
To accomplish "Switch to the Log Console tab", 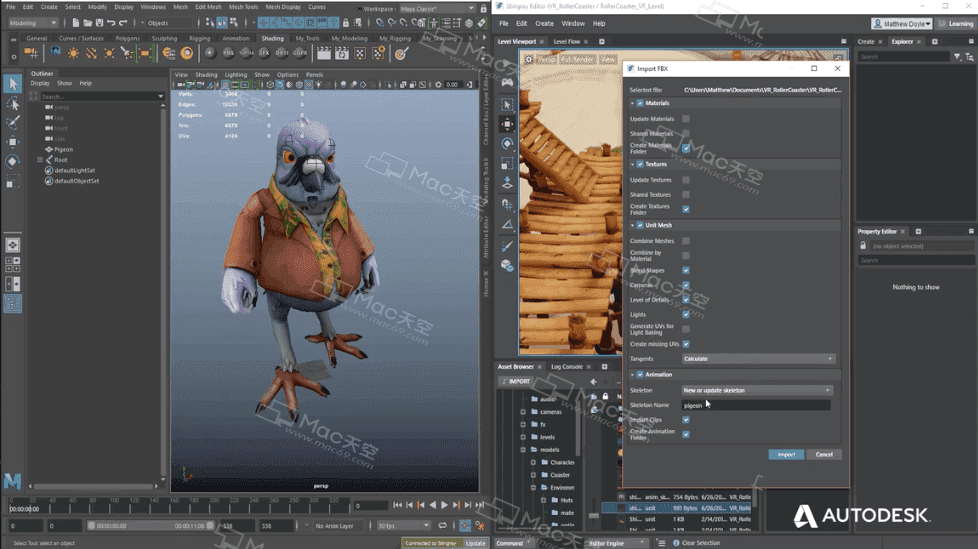I will click(x=567, y=367).
